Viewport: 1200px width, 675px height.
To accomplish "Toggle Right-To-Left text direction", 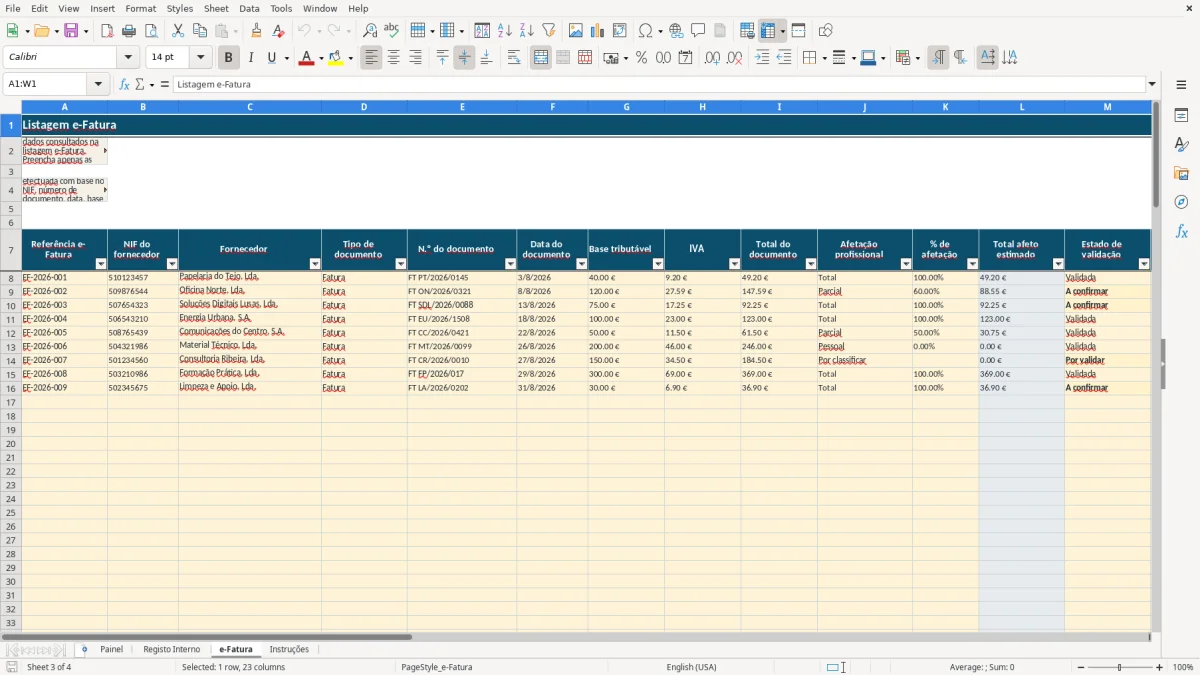I will click(x=960, y=58).
